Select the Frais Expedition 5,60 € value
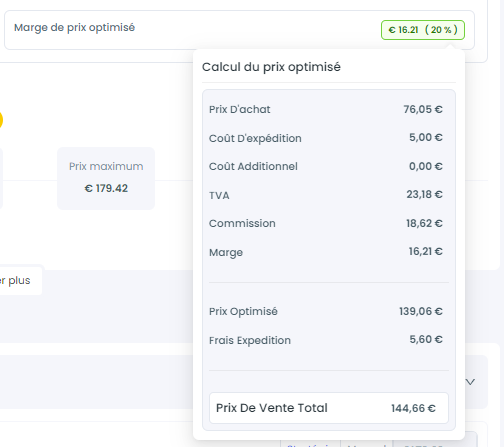 [x=426, y=339]
